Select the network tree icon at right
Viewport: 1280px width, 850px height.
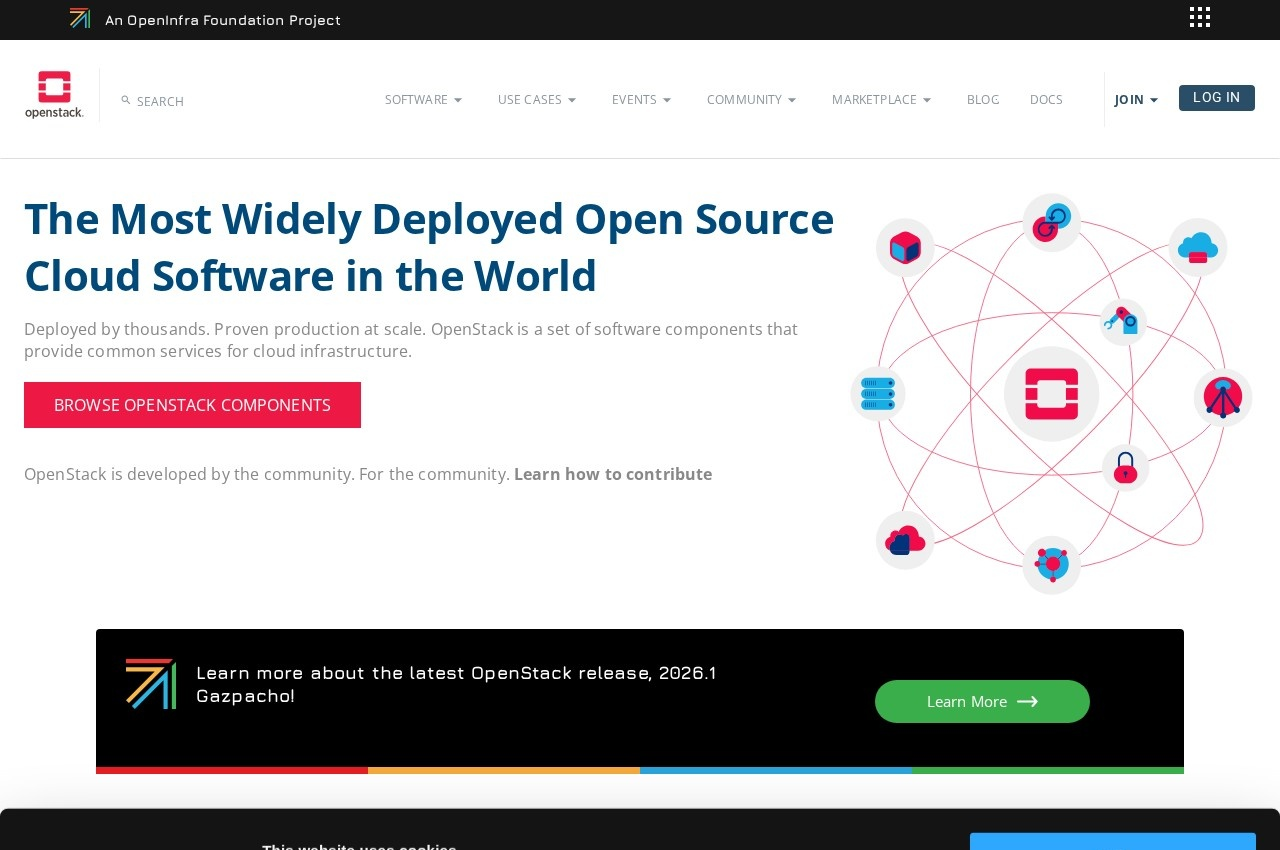pyautogui.click(x=1223, y=397)
